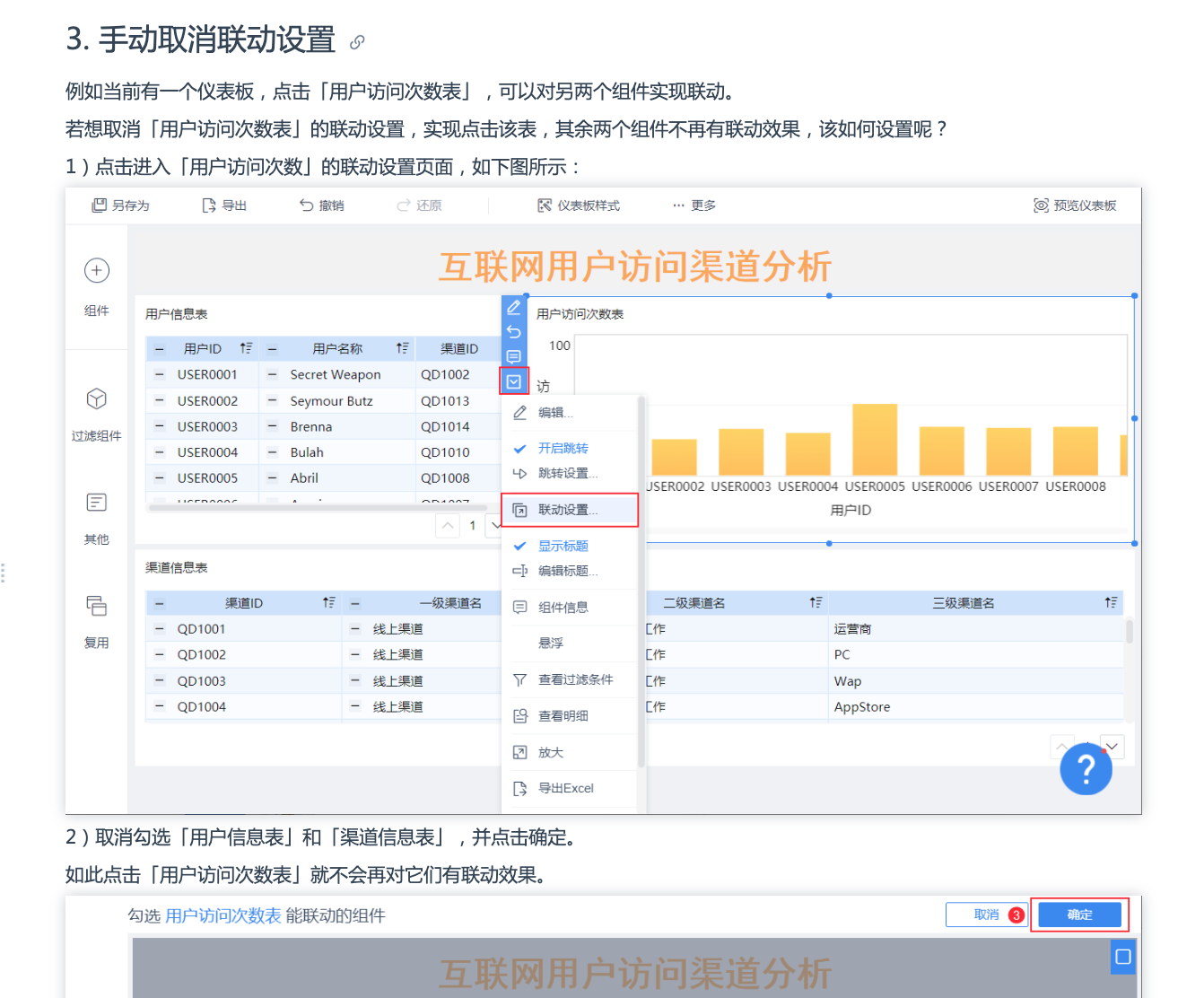Viewport: 1204px width, 998px height.
Task: Click the context menu's vertical scrollbar
Action: point(641,583)
